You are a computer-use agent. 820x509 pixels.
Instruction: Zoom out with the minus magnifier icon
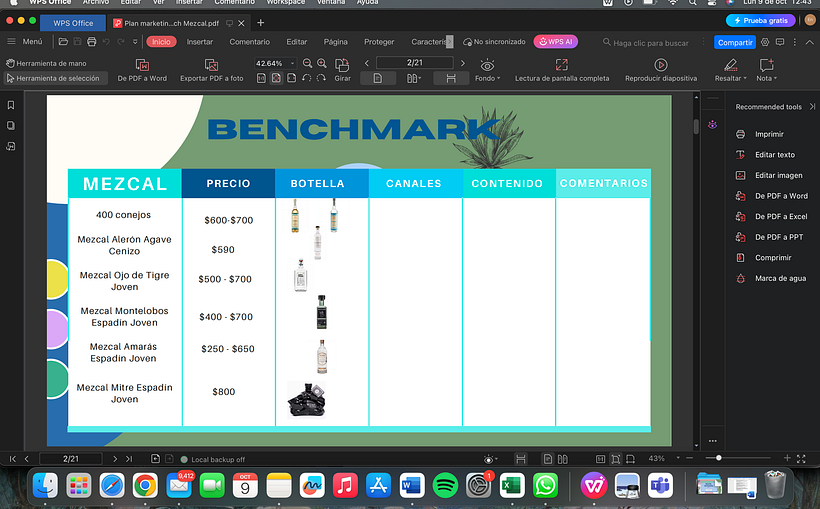click(308, 63)
